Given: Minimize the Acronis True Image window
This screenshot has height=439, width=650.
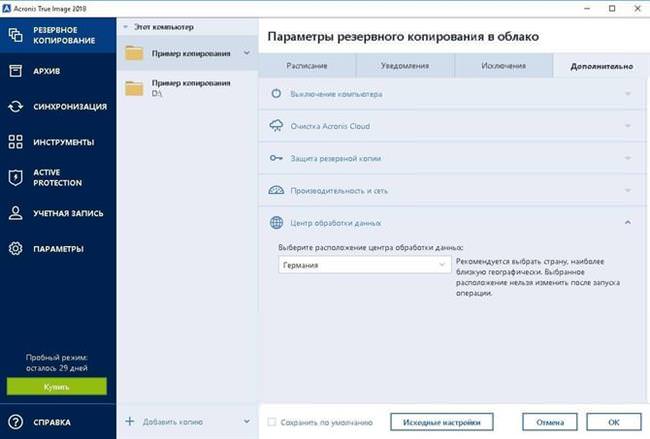Looking at the screenshot, I should click(x=587, y=8).
